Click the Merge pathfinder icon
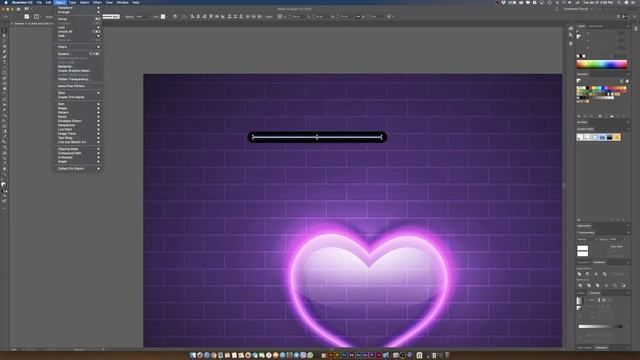Image resolution: width=640 pixels, height=360 pixels. pos(598,285)
